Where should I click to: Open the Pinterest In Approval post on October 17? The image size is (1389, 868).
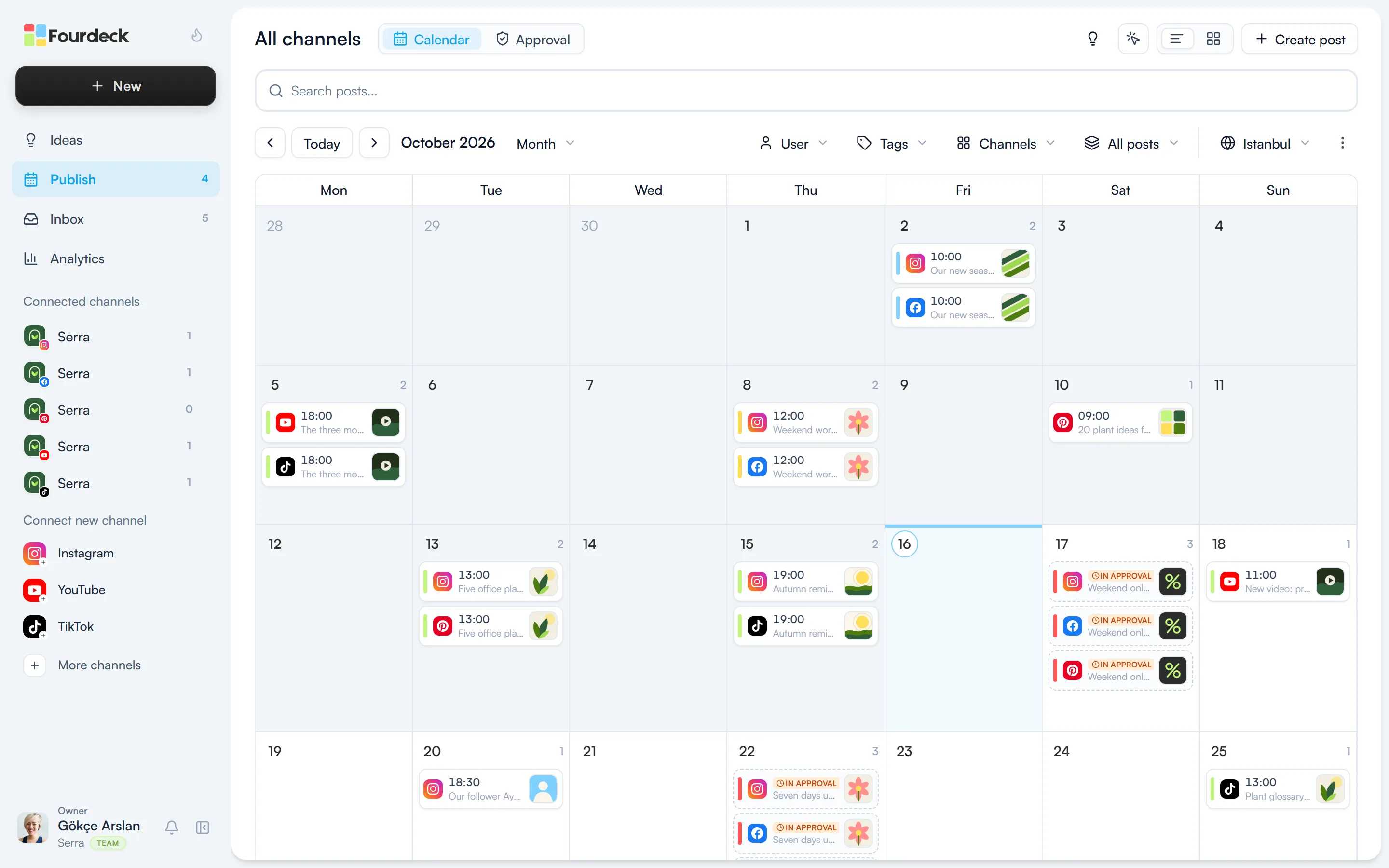1120,670
